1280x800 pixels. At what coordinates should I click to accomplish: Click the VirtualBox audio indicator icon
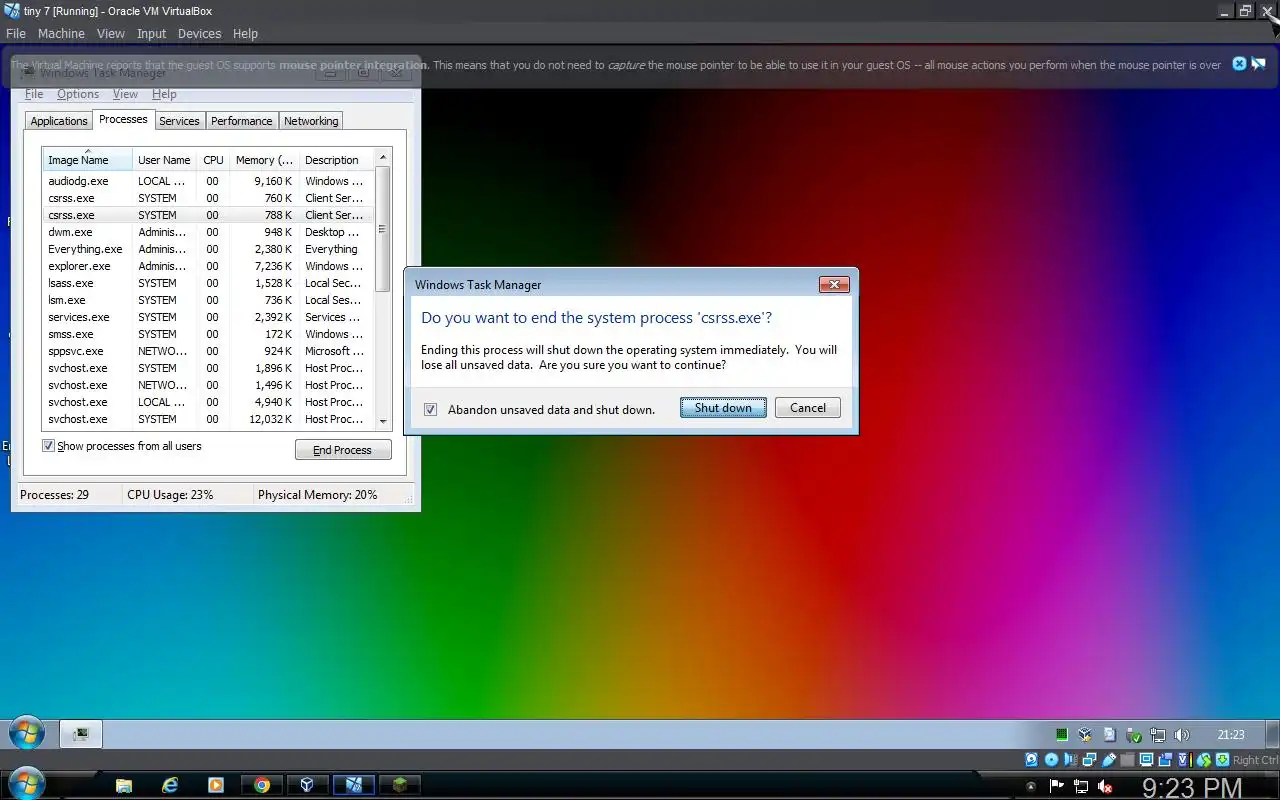pyautogui.click(x=1071, y=760)
